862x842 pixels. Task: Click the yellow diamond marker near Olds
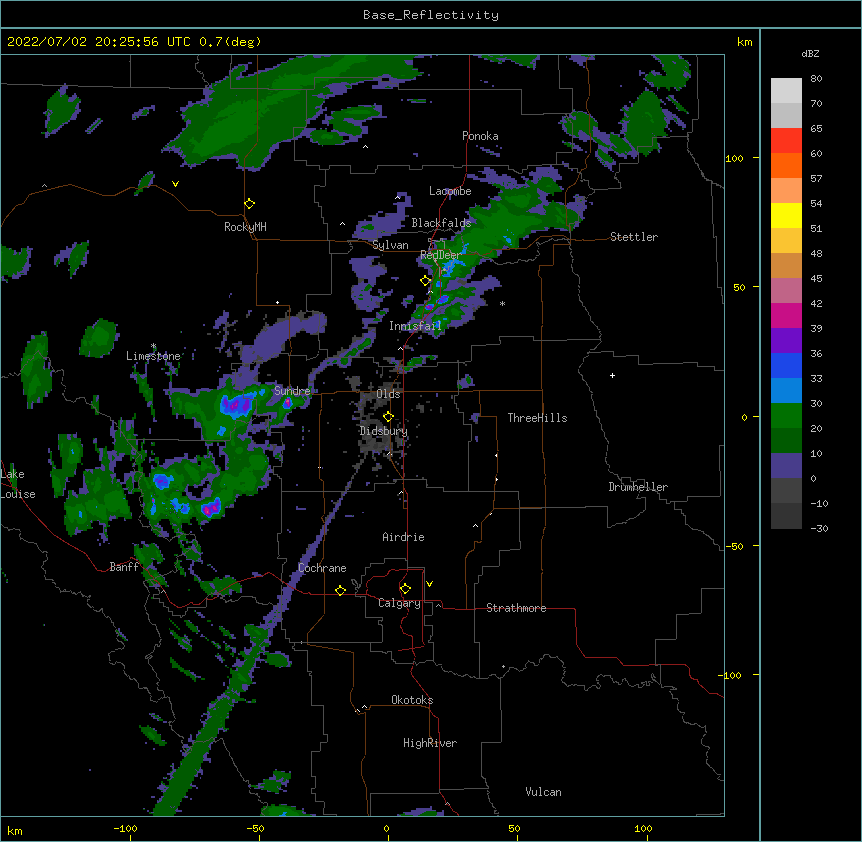pos(388,416)
